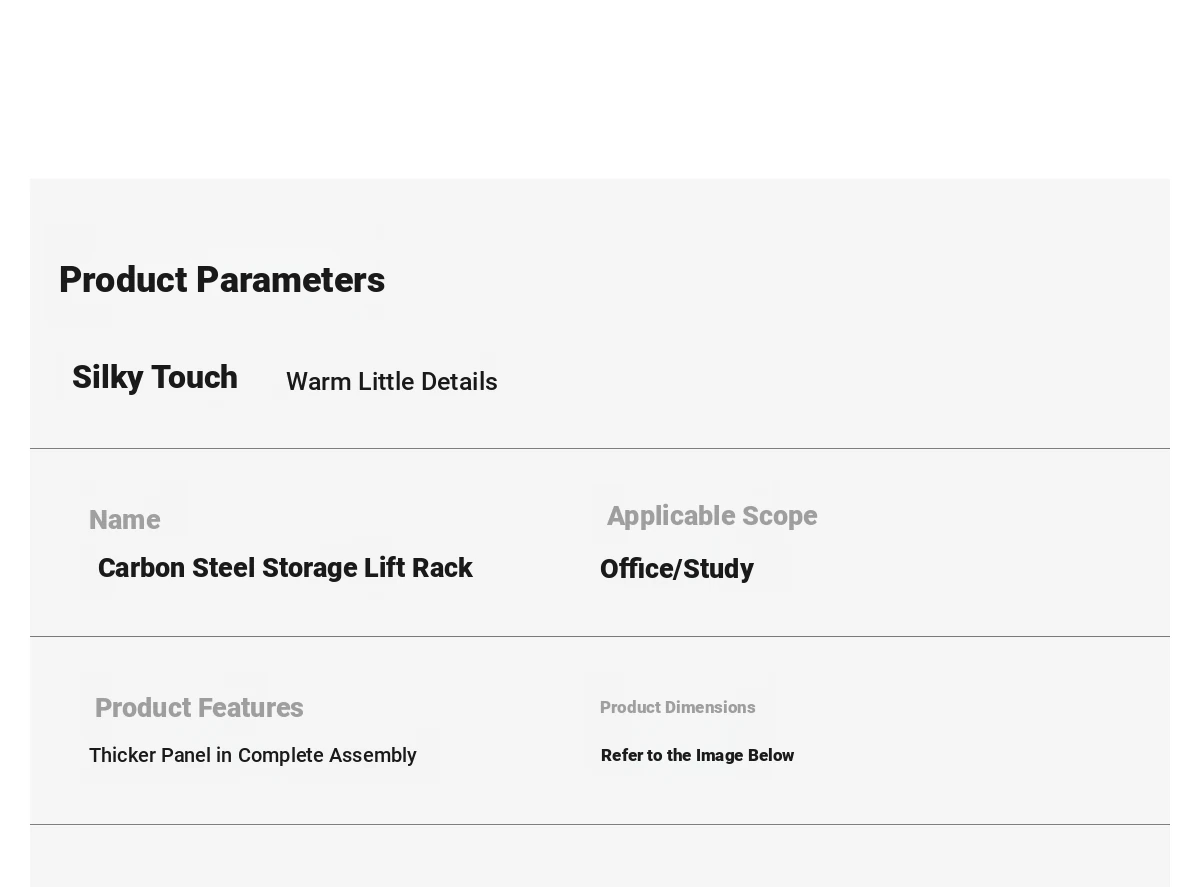
Task: Click the Warm Little Details subtitle
Action: 392,382
